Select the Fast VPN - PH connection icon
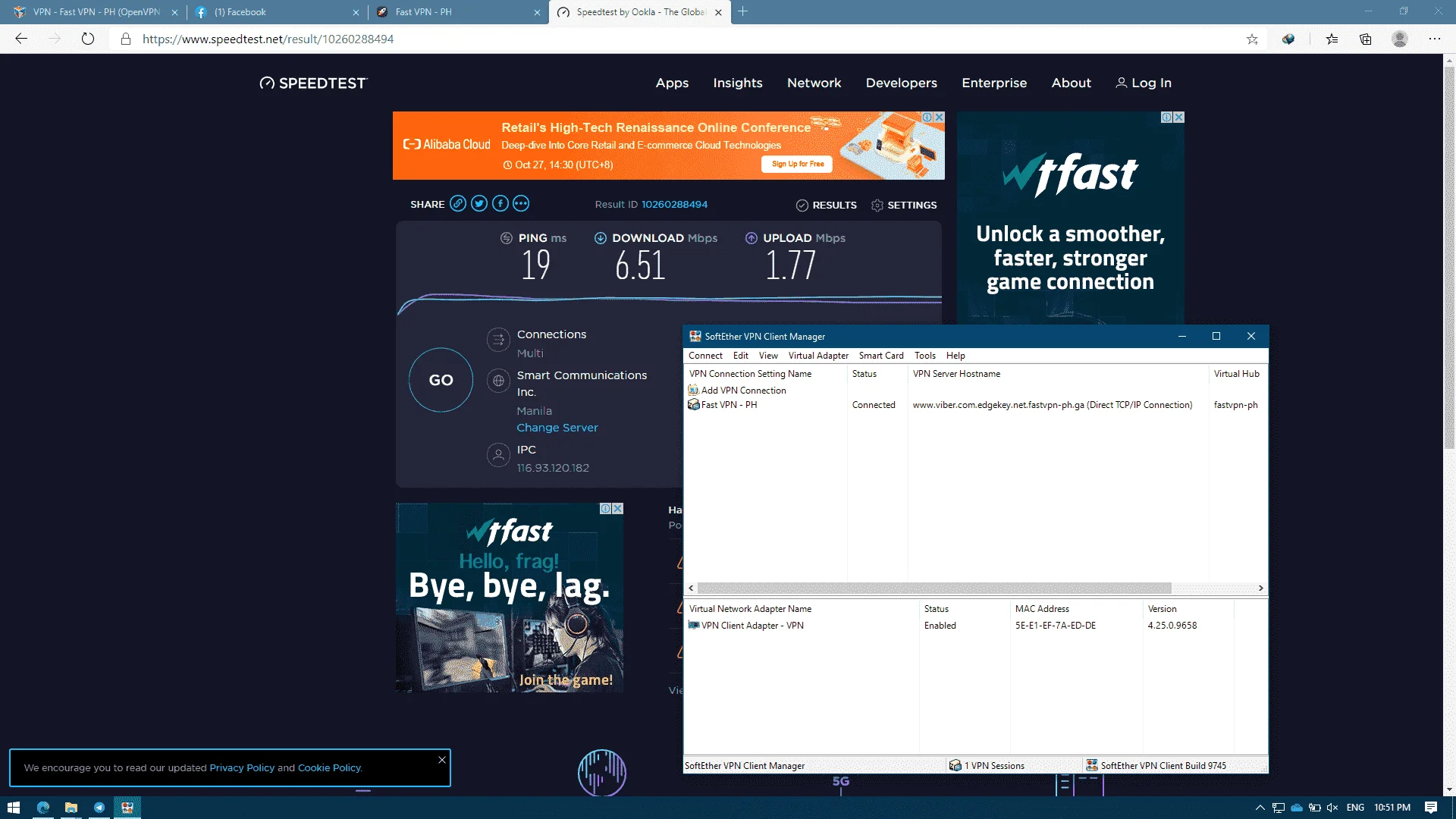 693,404
